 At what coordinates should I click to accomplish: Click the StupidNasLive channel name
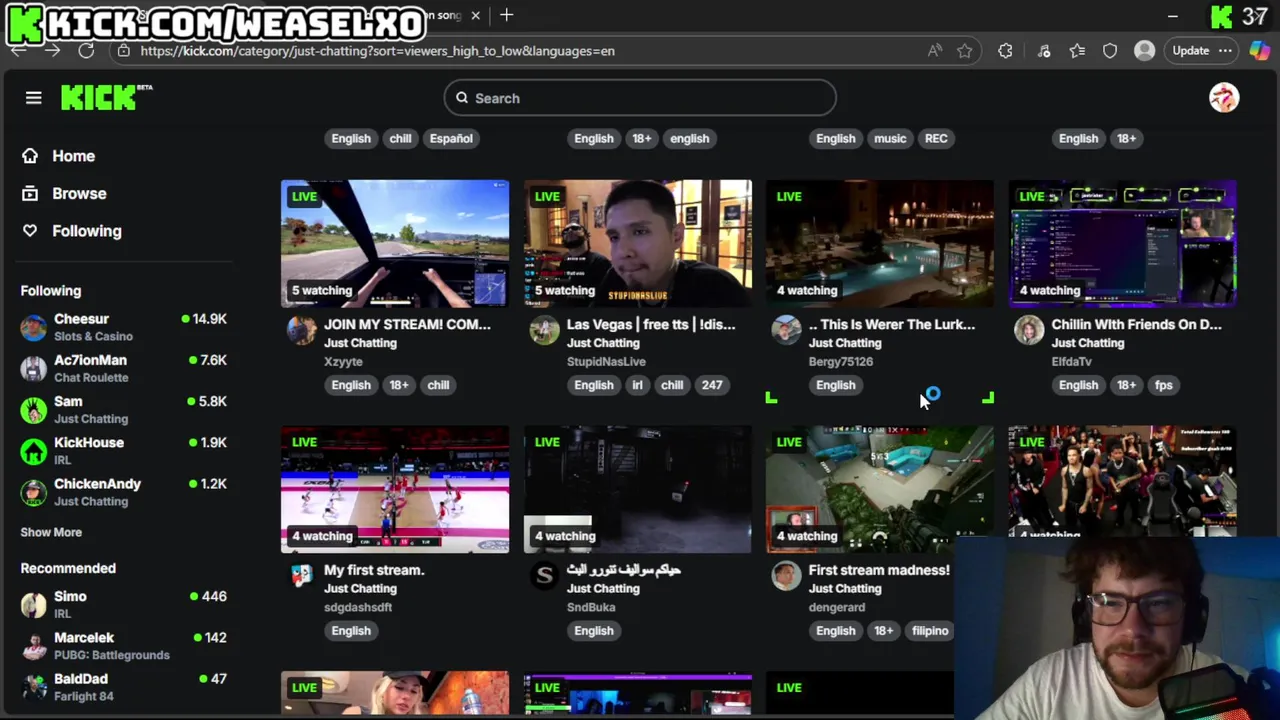(606, 361)
